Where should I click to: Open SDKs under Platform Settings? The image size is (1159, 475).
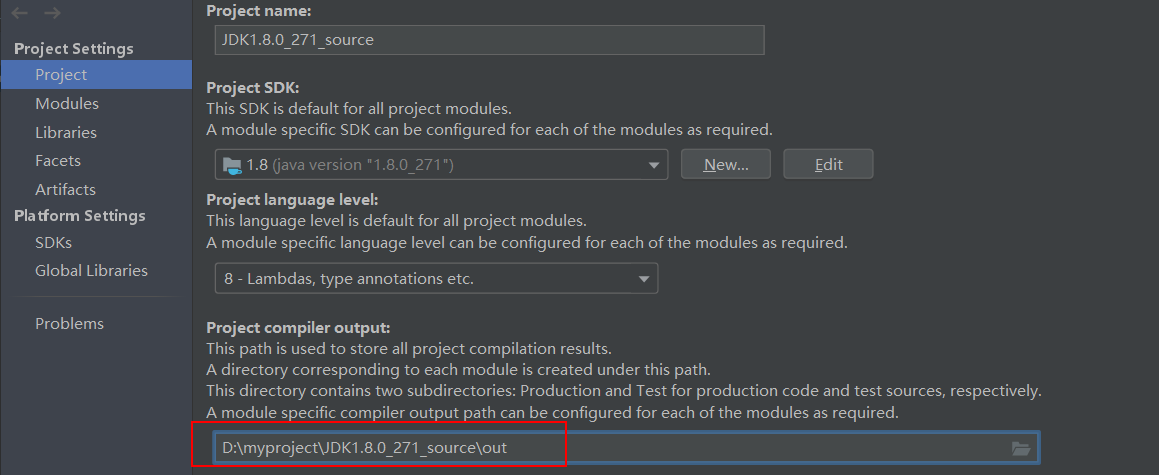coord(53,242)
